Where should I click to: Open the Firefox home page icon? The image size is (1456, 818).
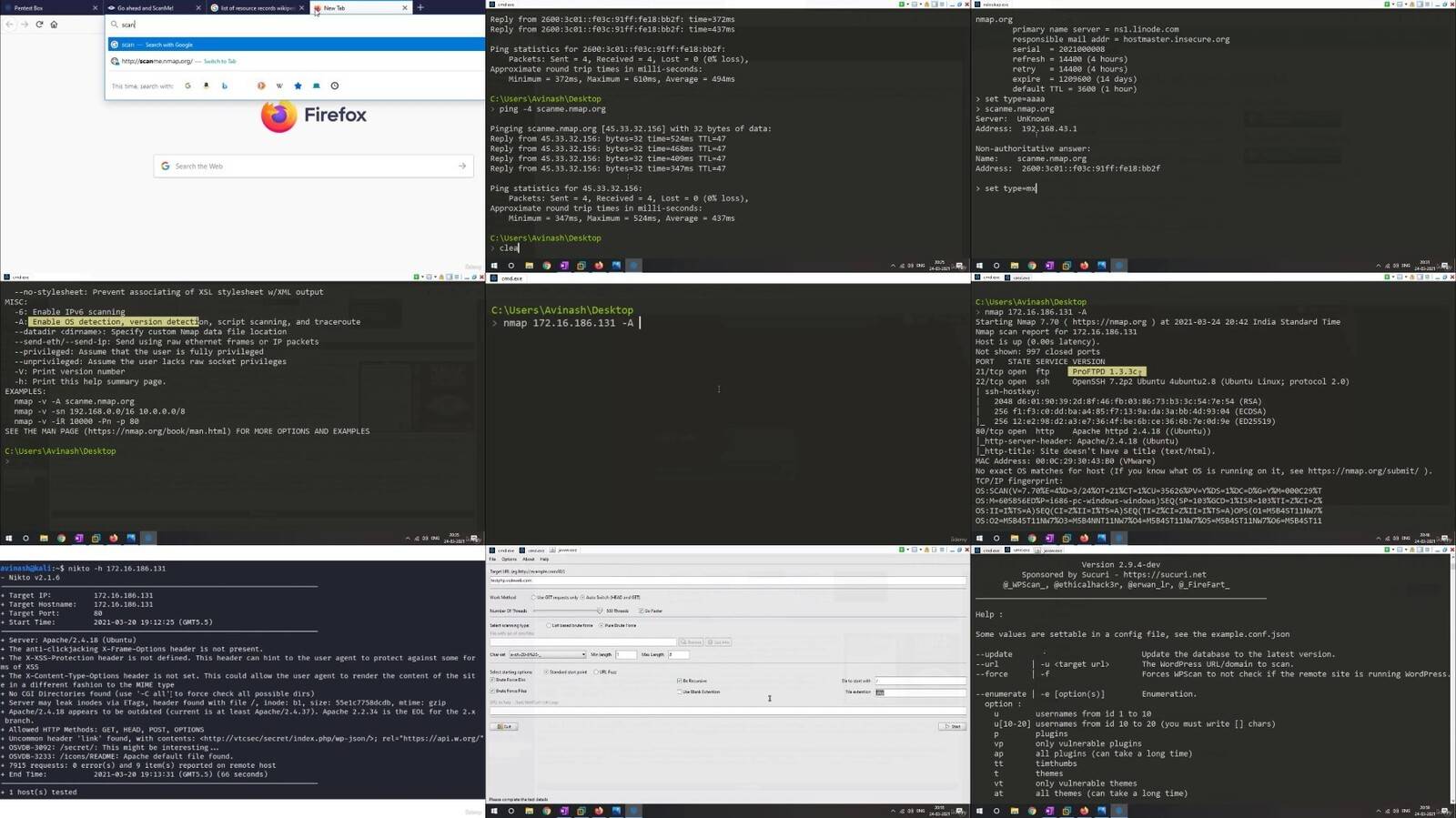pyautogui.click(x=54, y=24)
